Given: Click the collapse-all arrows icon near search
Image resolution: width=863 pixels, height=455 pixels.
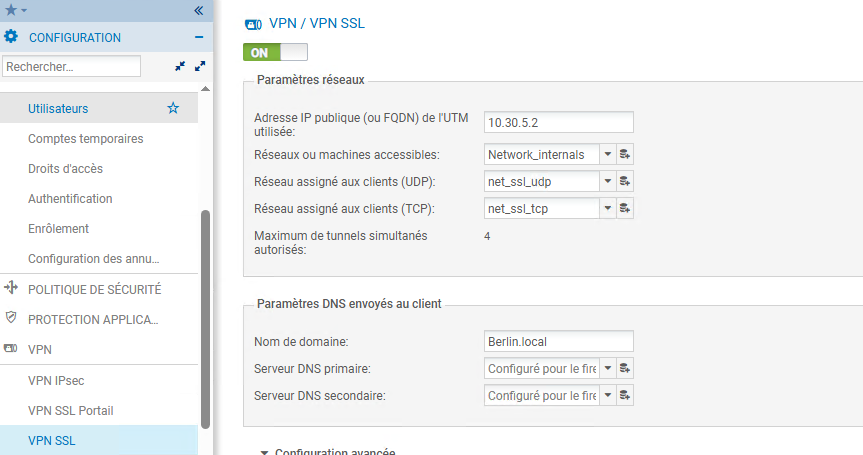Looking at the screenshot, I should 180,66.
